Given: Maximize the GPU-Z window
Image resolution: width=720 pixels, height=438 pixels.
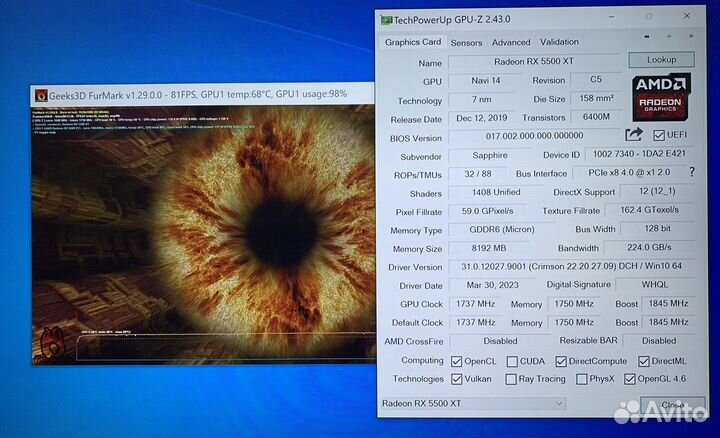Looking at the screenshot, I should [648, 17].
